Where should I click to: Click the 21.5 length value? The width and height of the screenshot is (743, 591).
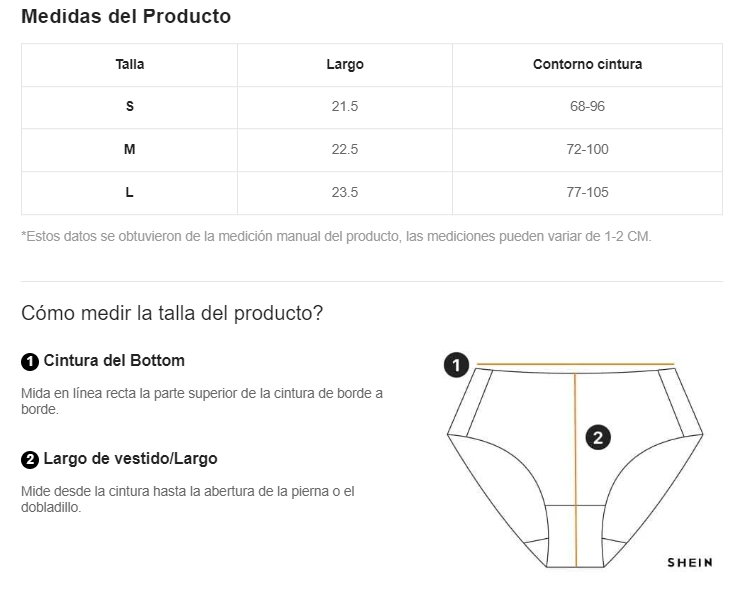[x=345, y=107]
